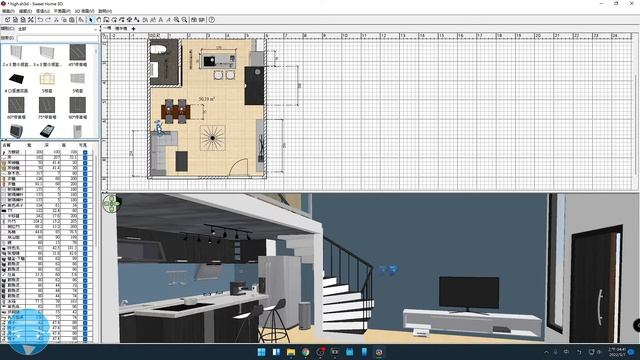Toggle the Italic text style icon
The image size is (640, 360).
168,20
